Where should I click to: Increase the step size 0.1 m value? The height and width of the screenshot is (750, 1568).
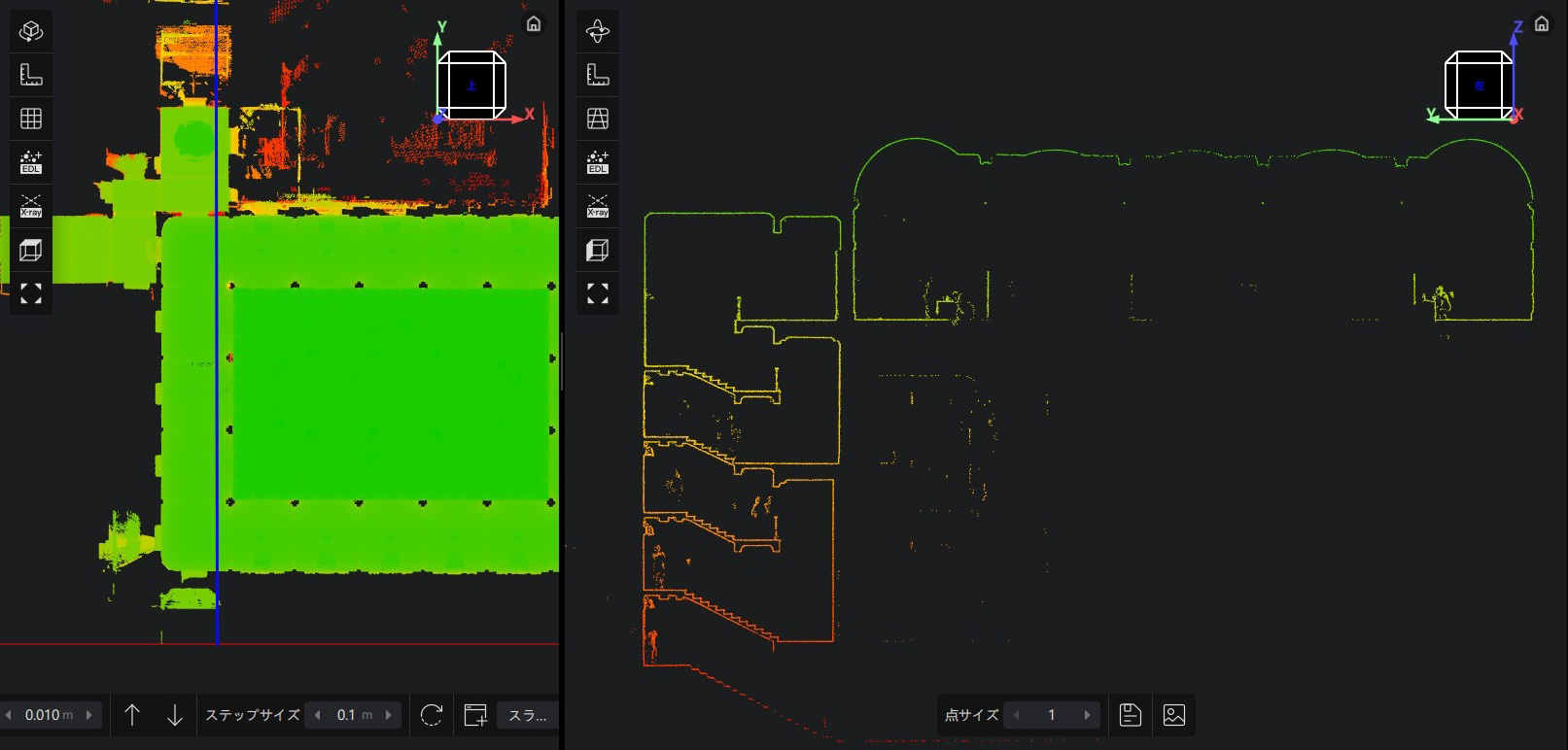coord(389,715)
